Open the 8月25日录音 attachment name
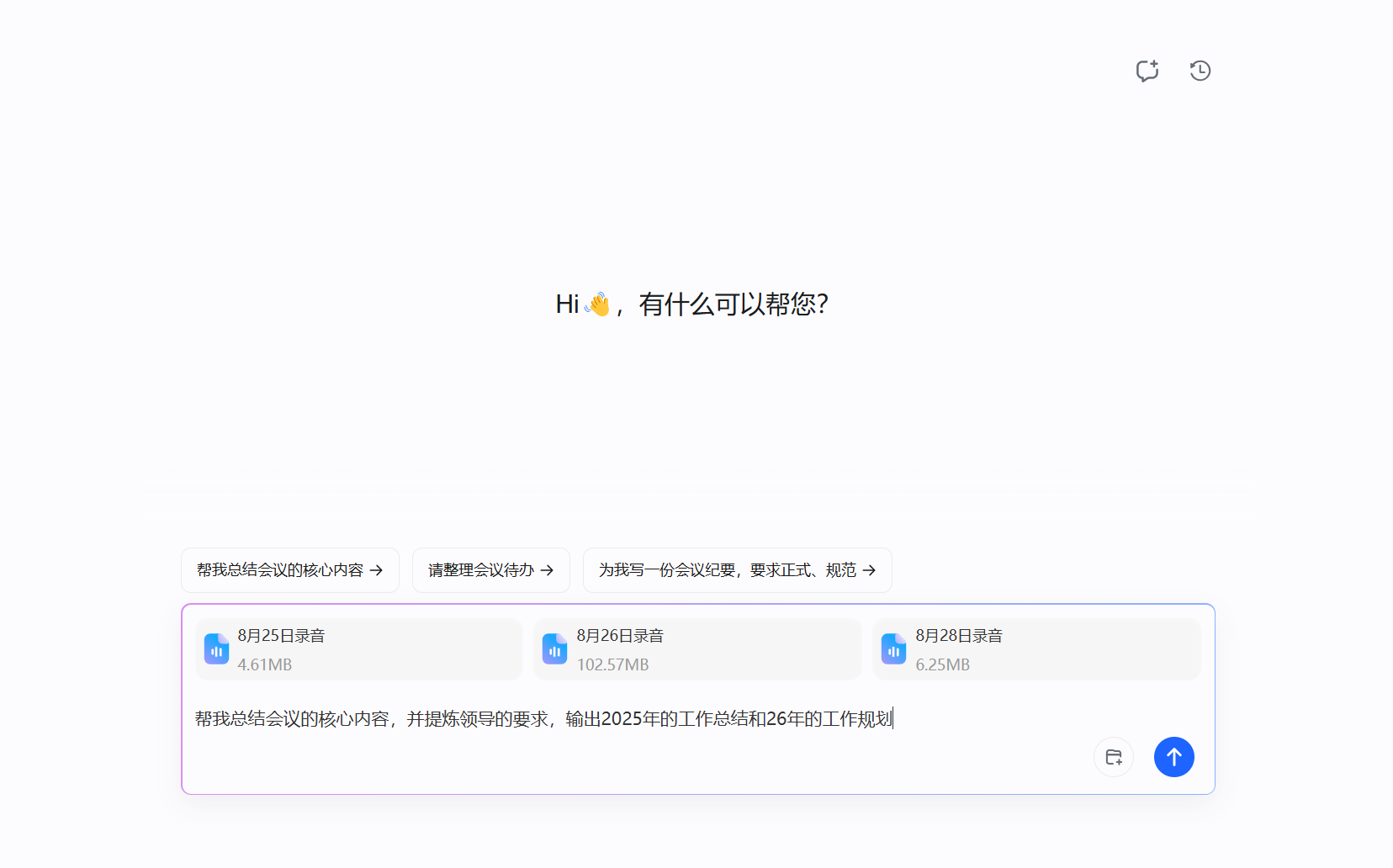This screenshot has height=868, width=1393. click(x=281, y=636)
